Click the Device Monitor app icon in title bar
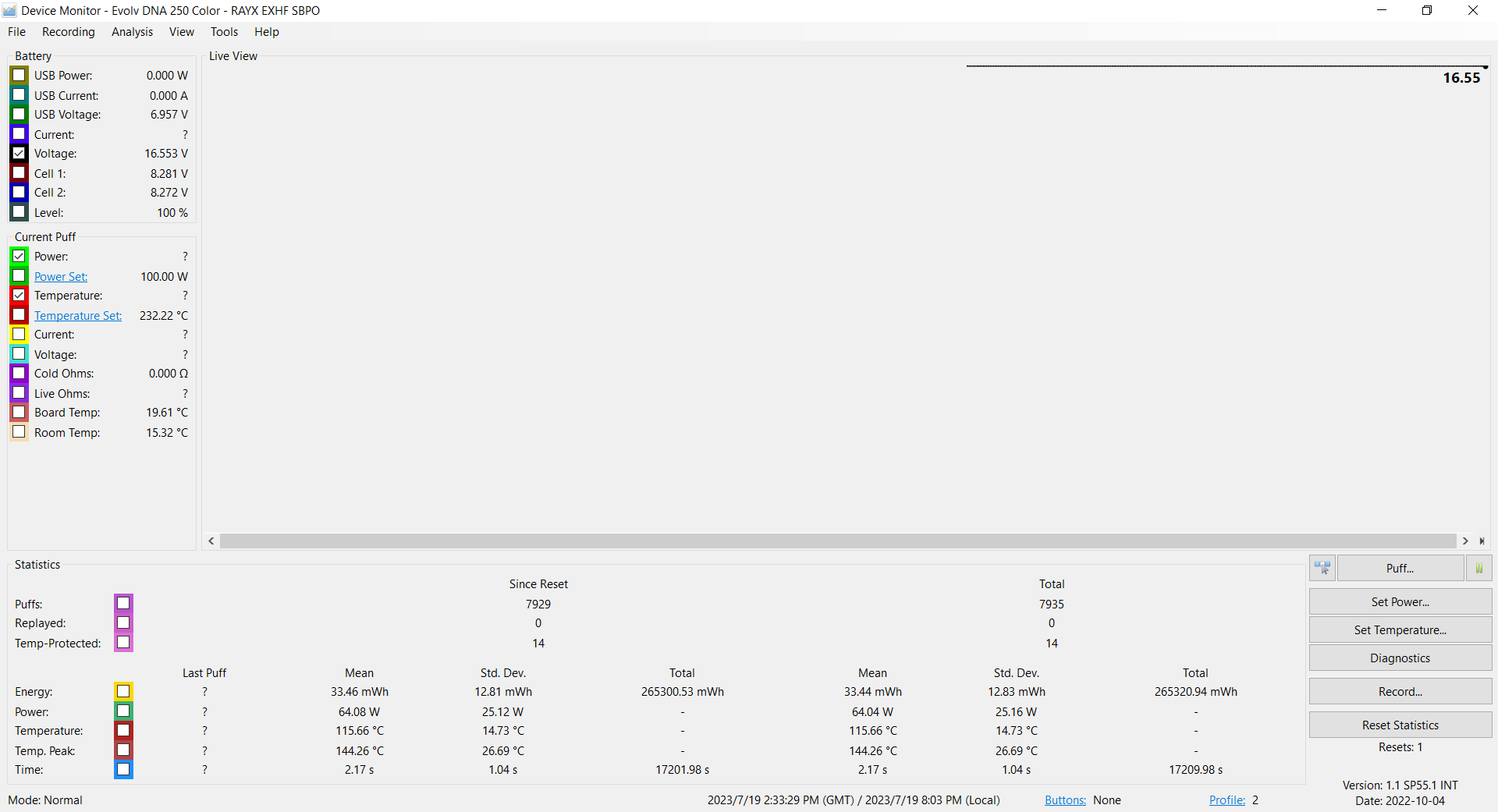Screen dimensions: 1498x812 [x=9, y=10]
